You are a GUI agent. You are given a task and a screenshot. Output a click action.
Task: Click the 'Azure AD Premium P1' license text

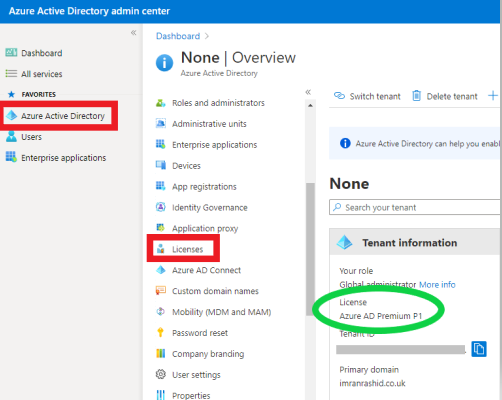[381, 316]
